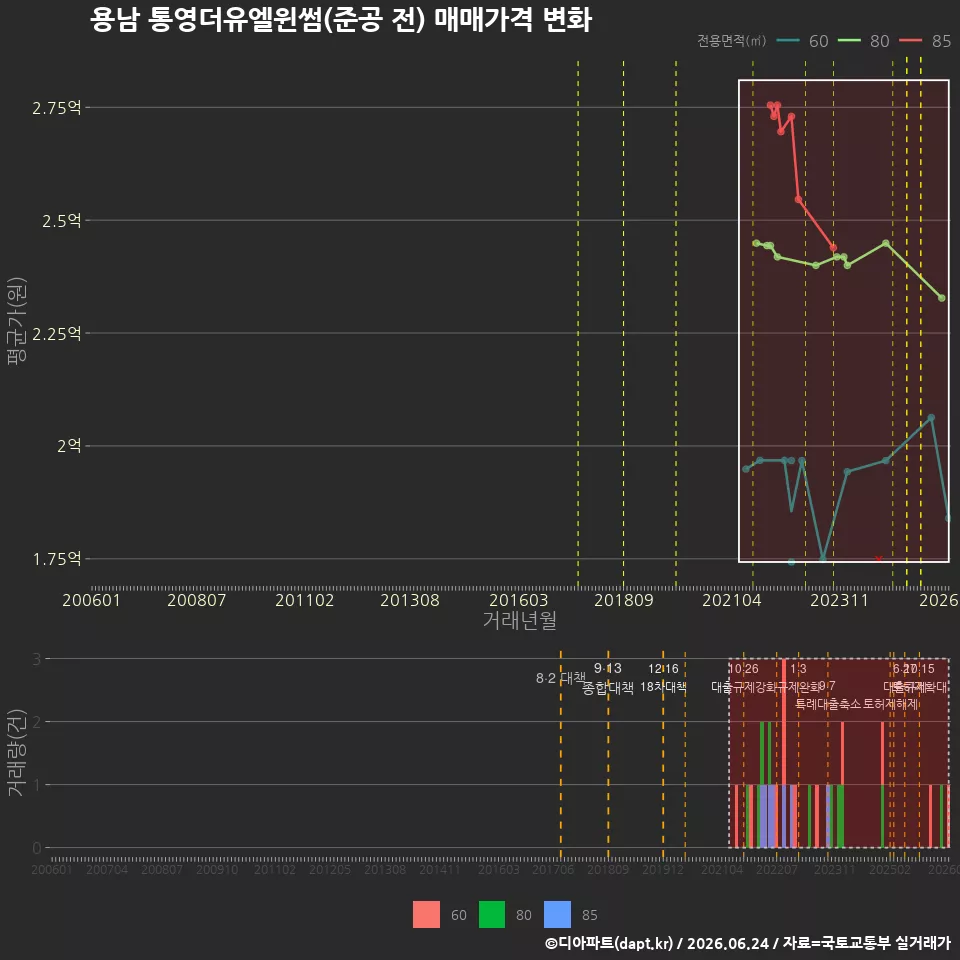The image size is (960, 960).
Task: Click the 3 tick on volume axis
Action: 37,659
